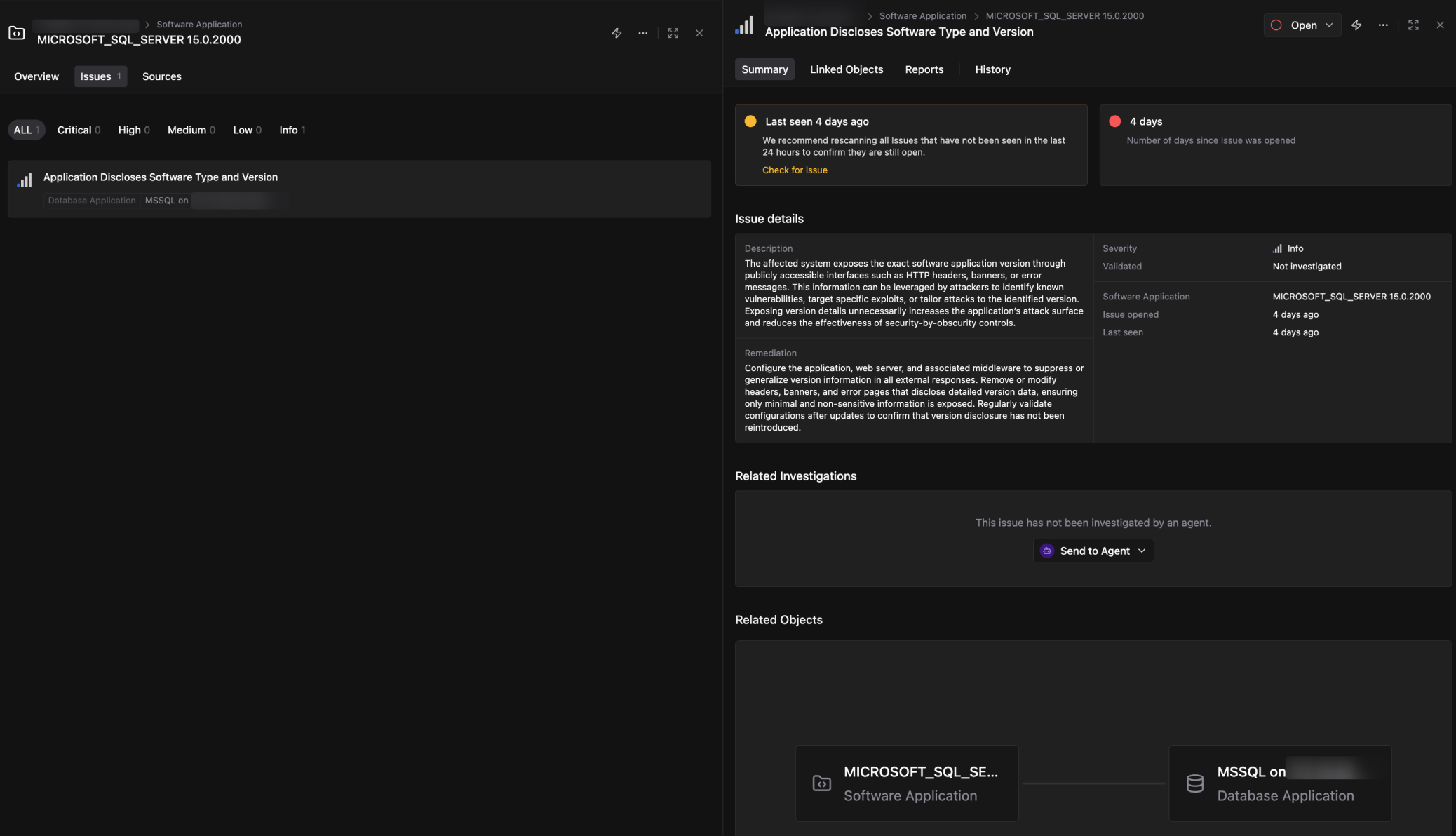Click Software Application breadcrumb in left panel
Image resolution: width=1456 pixels, height=836 pixels.
point(199,25)
